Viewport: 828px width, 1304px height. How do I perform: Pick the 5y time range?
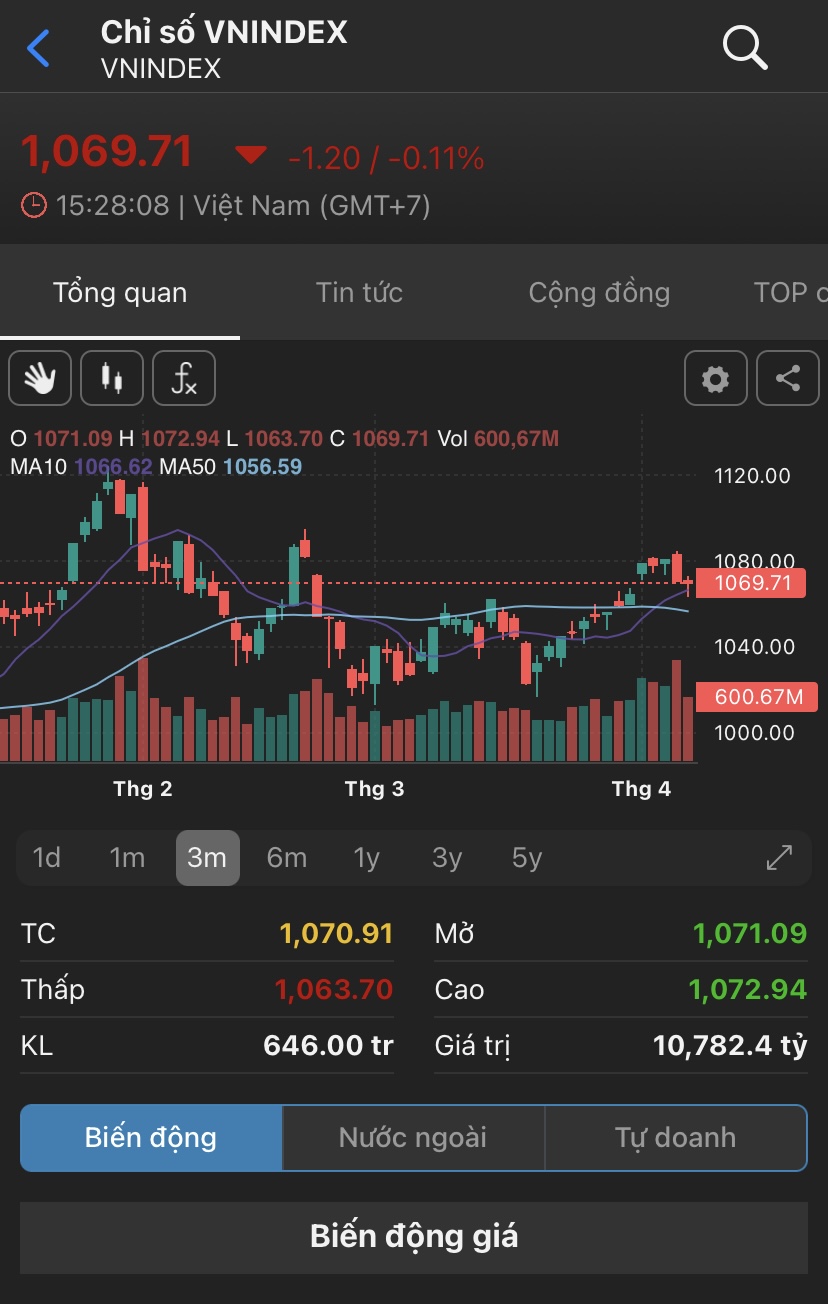[527, 858]
